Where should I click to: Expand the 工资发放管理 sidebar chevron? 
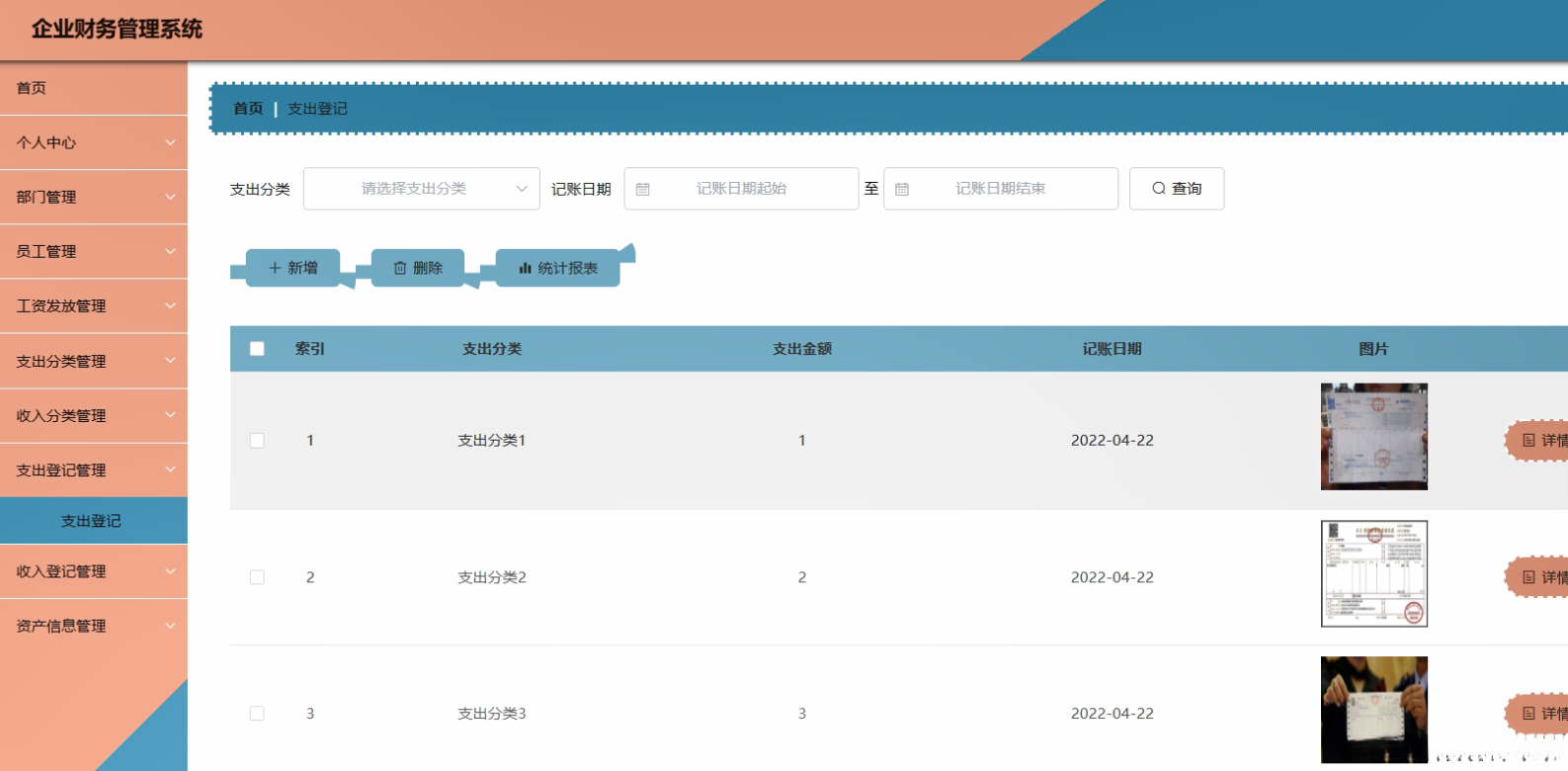pyautogui.click(x=170, y=305)
